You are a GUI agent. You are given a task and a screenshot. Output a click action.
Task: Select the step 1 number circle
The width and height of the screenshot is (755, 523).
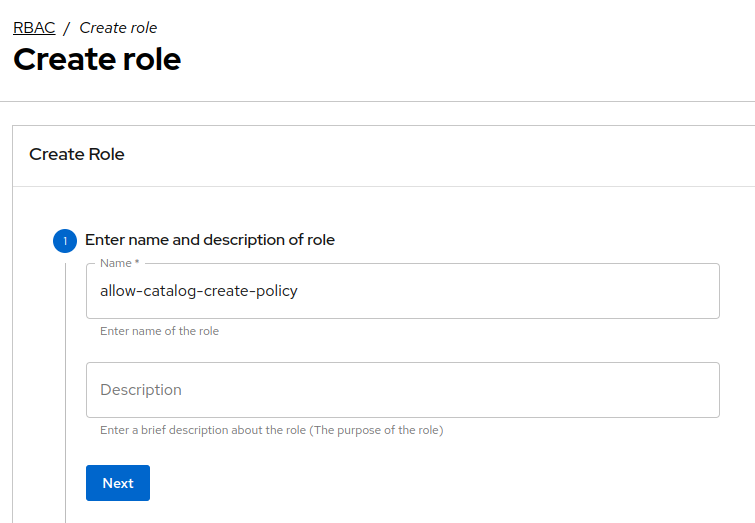click(65, 241)
